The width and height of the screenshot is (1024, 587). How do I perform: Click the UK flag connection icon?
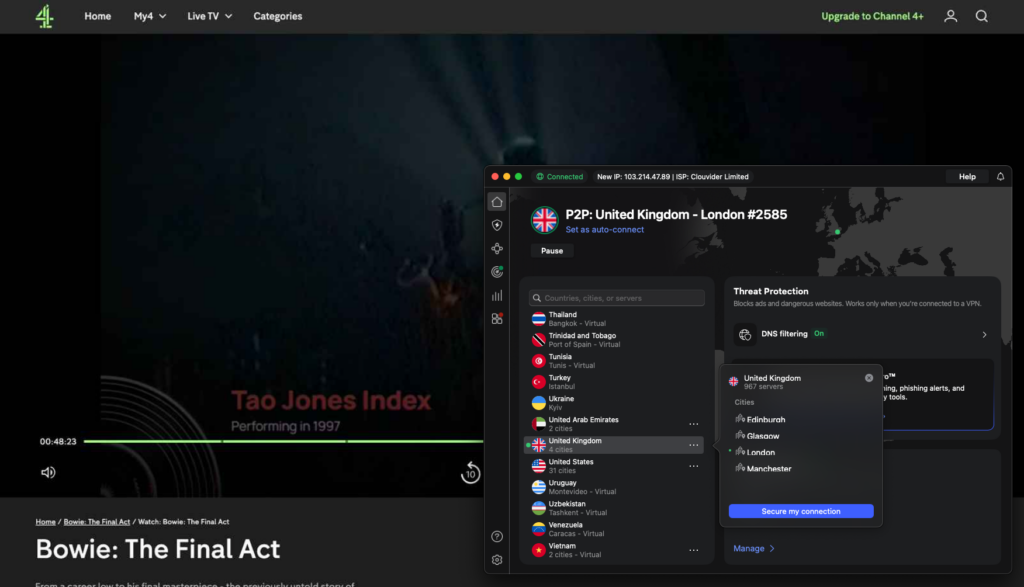(x=544, y=220)
